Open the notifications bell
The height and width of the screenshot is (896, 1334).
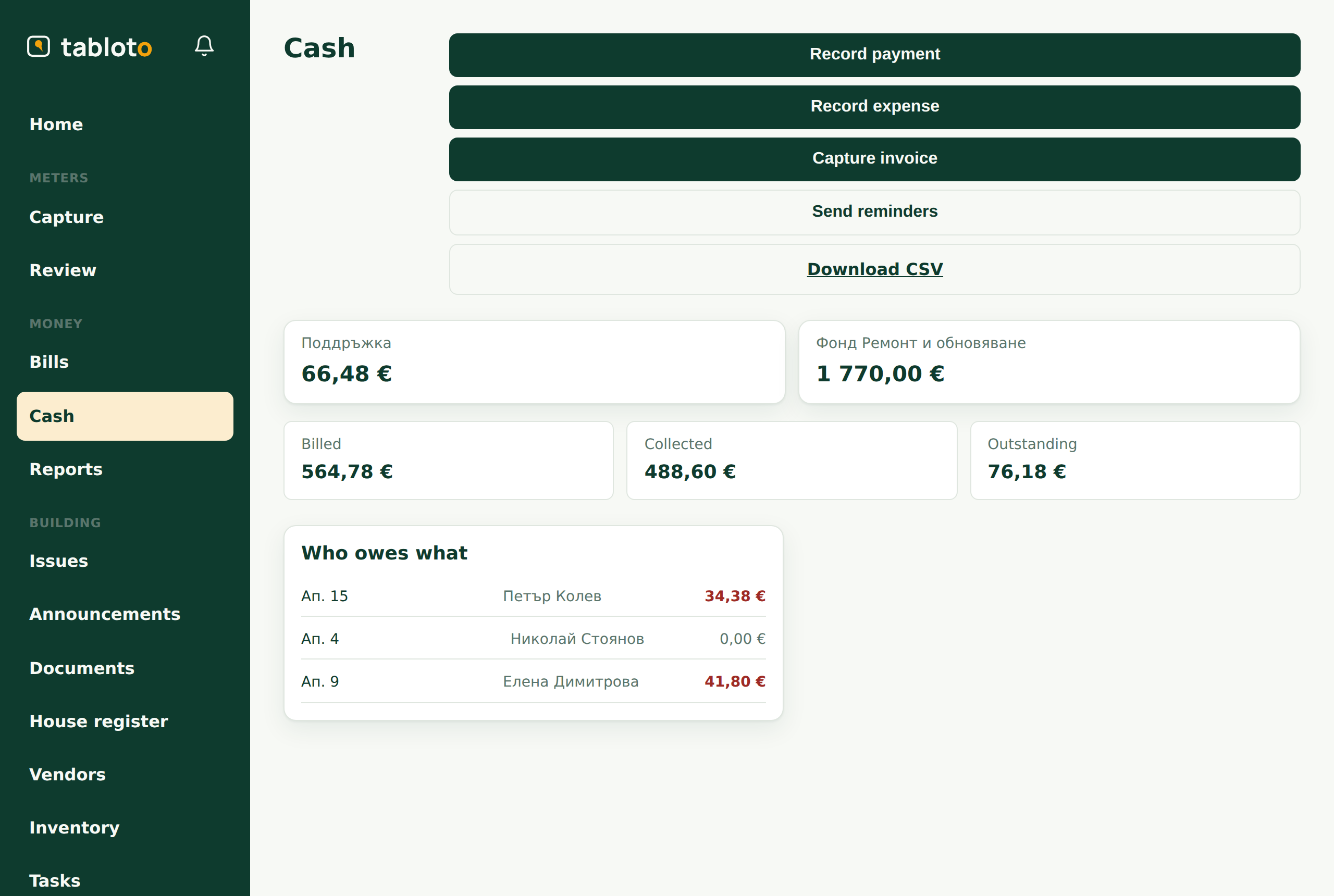pyautogui.click(x=204, y=46)
